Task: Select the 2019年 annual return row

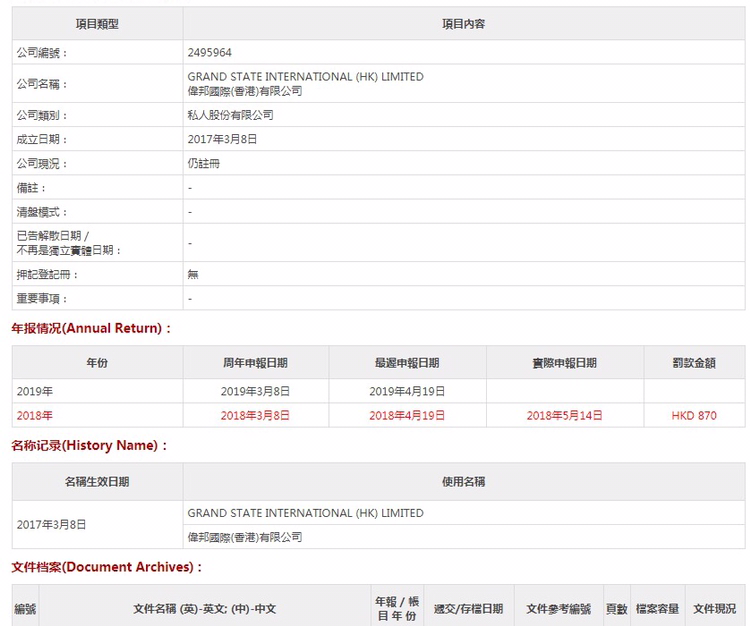Action: (378, 391)
